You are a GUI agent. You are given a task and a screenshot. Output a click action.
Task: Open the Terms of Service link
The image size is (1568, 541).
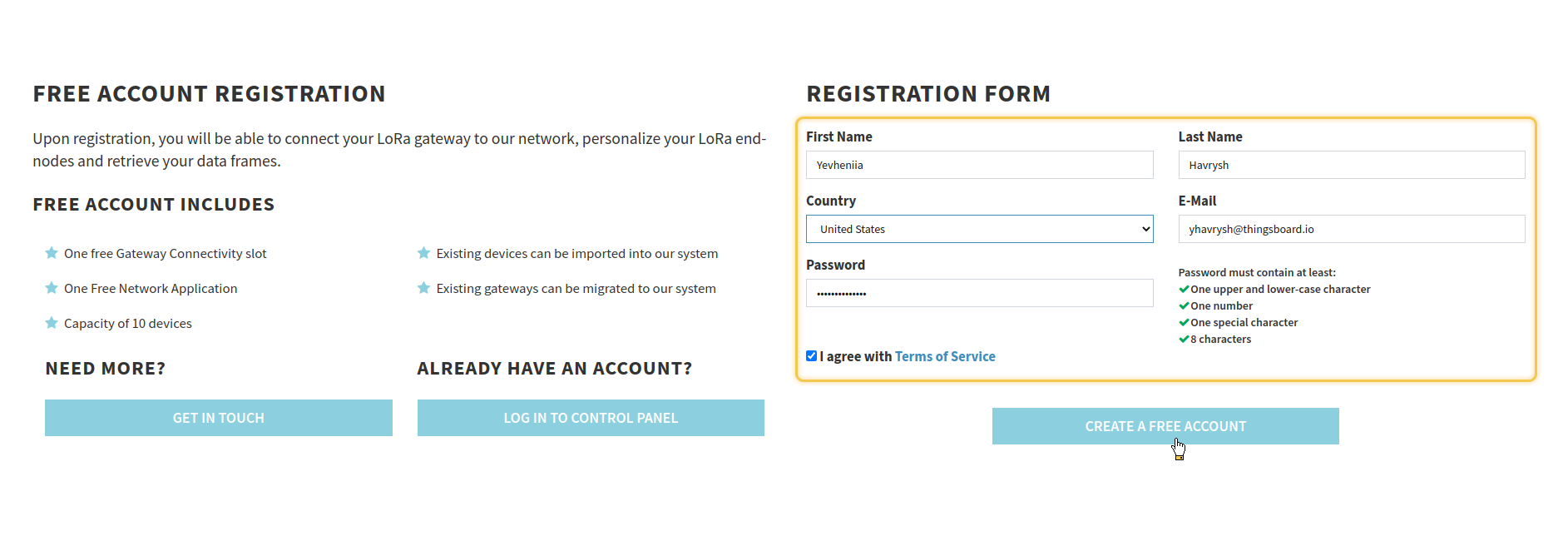[x=945, y=356]
